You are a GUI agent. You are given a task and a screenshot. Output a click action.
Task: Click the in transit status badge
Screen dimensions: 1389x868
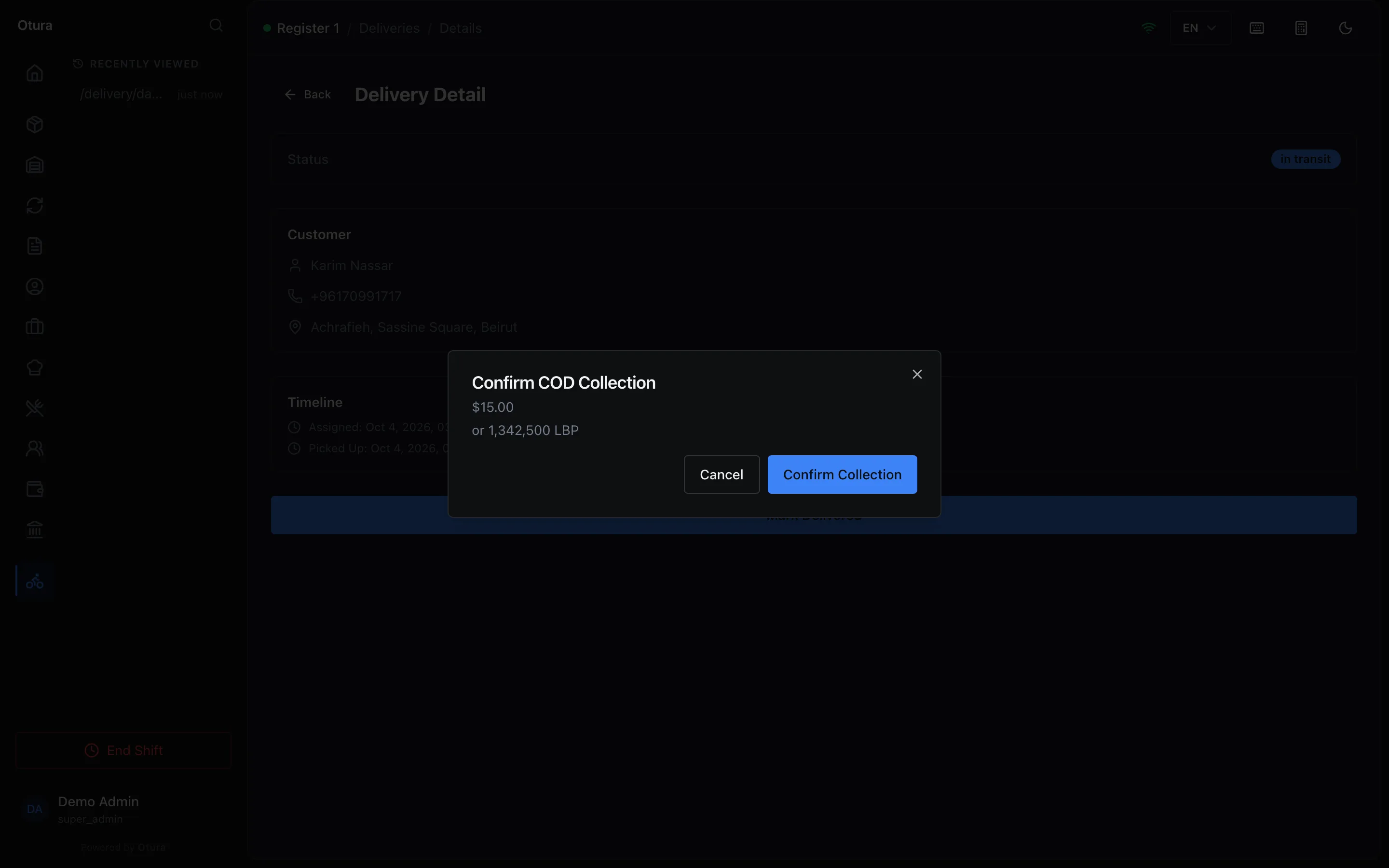tap(1305, 159)
